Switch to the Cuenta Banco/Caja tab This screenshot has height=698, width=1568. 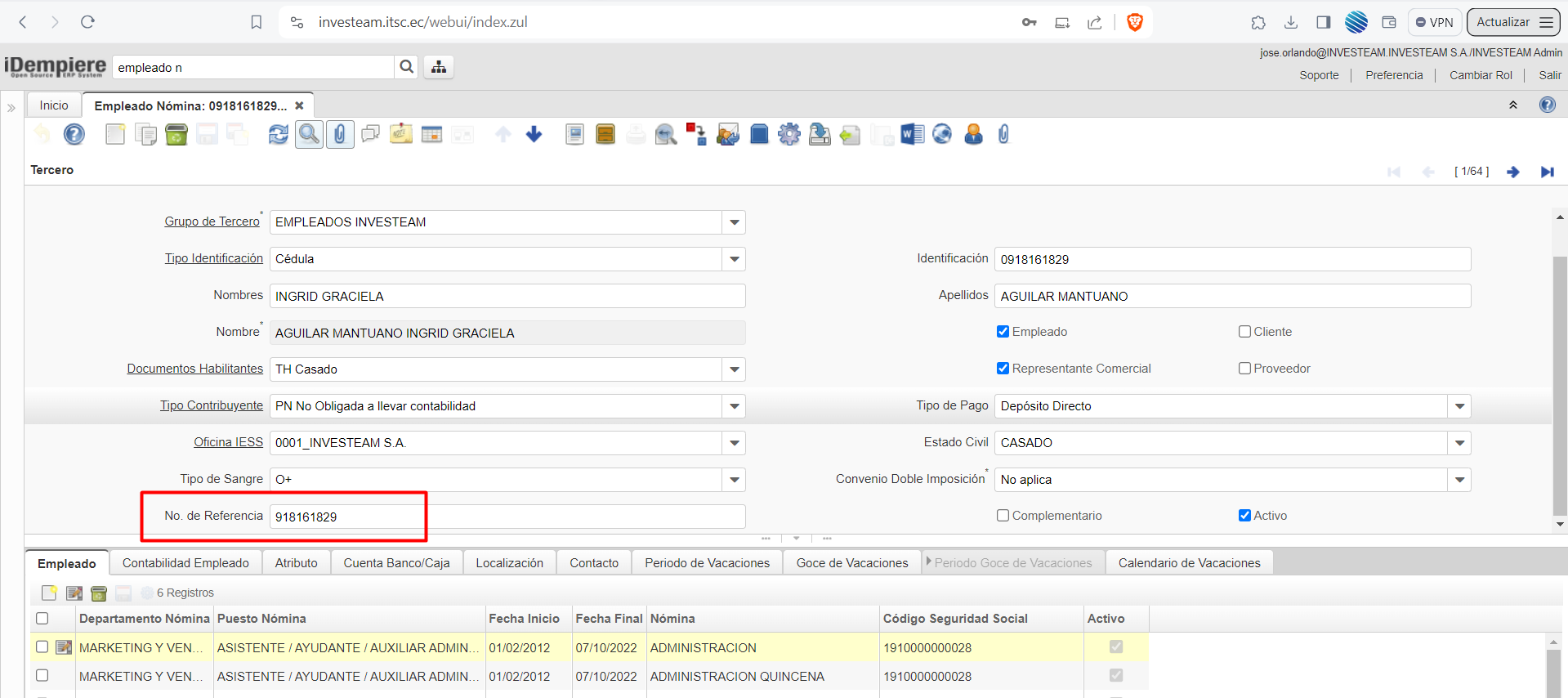pyautogui.click(x=396, y=563)
